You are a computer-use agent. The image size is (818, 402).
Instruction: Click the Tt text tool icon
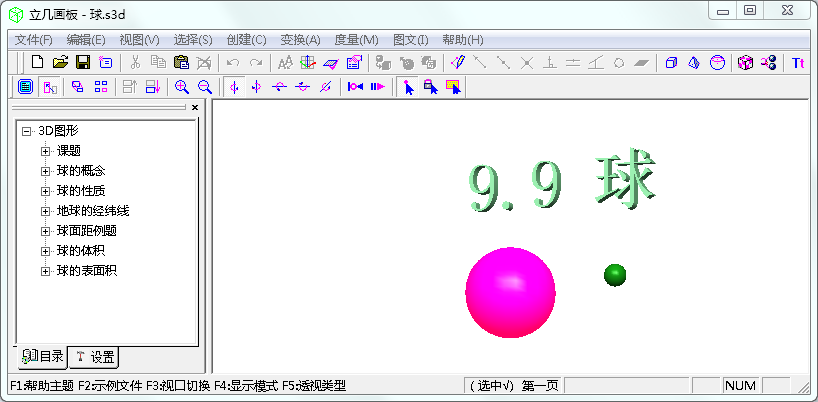(798, 63)
